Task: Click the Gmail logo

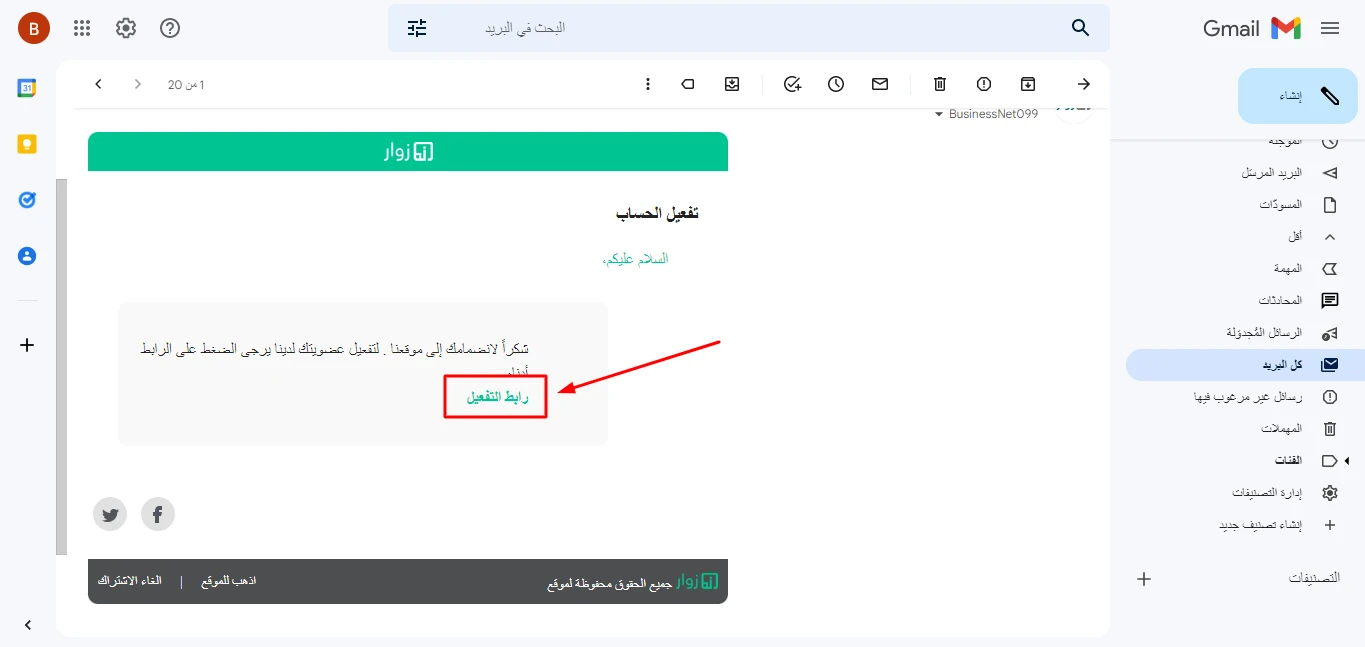Action: pos(1252,29)
